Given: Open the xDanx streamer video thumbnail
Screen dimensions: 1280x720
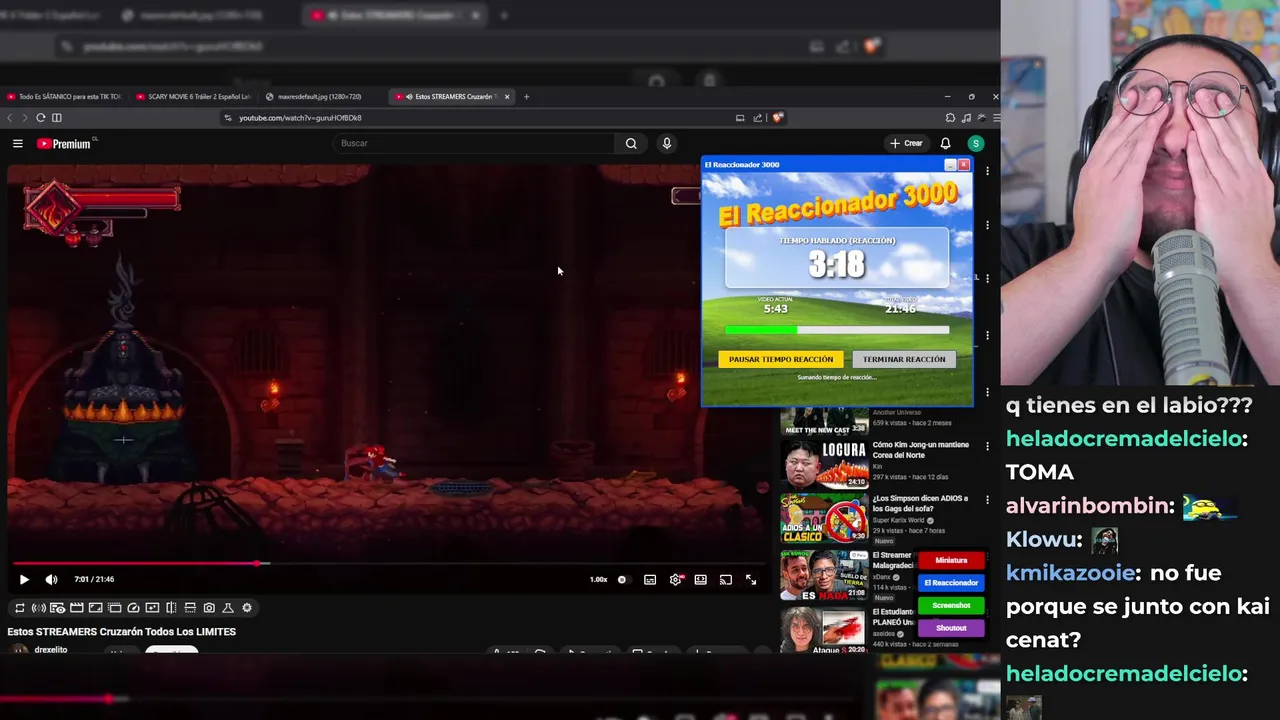Looking at the screenshot, I should click(x=824, y=575).
